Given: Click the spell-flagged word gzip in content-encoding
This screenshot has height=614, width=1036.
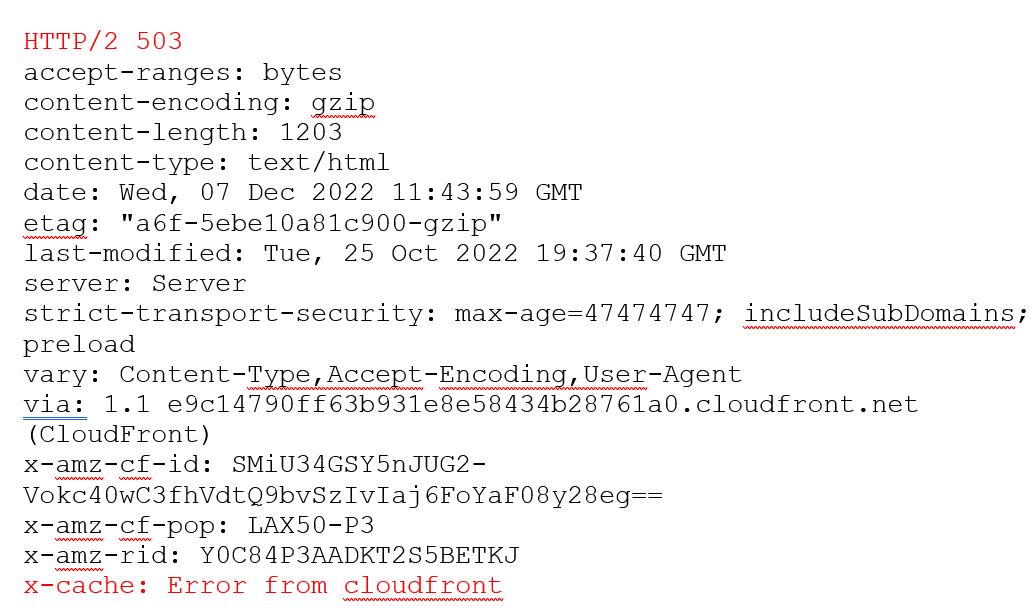Looking at the screenshot, I should pos(342,103).
